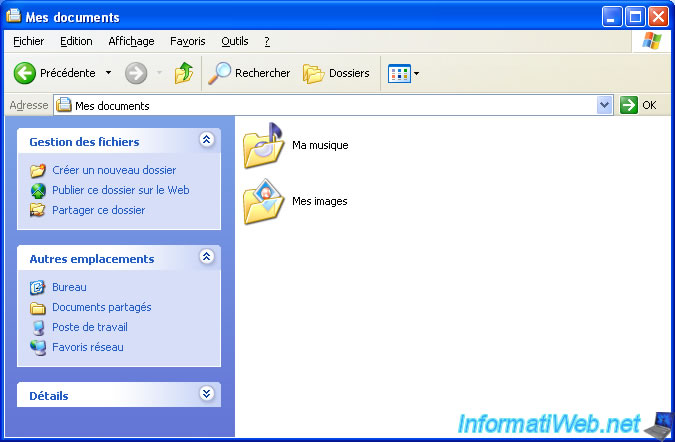The image size is (675, 442).
Task: Click the globe publish-to-Web icon
Action: [38, 190]
